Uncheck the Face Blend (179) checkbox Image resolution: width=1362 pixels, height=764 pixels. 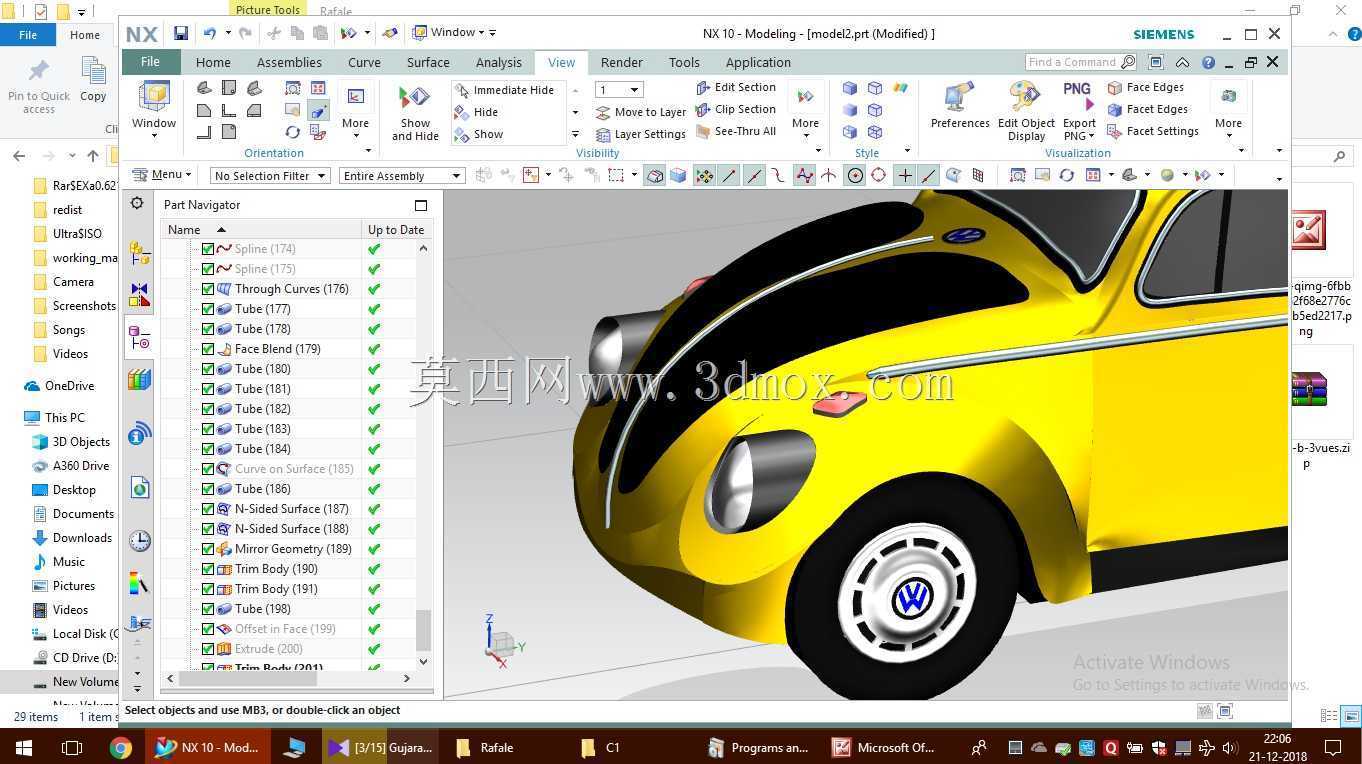pos(208,349)
